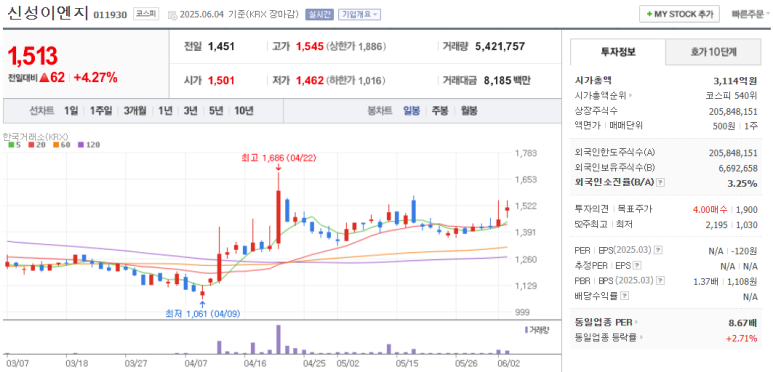Open the 빠른주문 dropdown
Viewport: 773px width, 372px height.
(751, 14)
